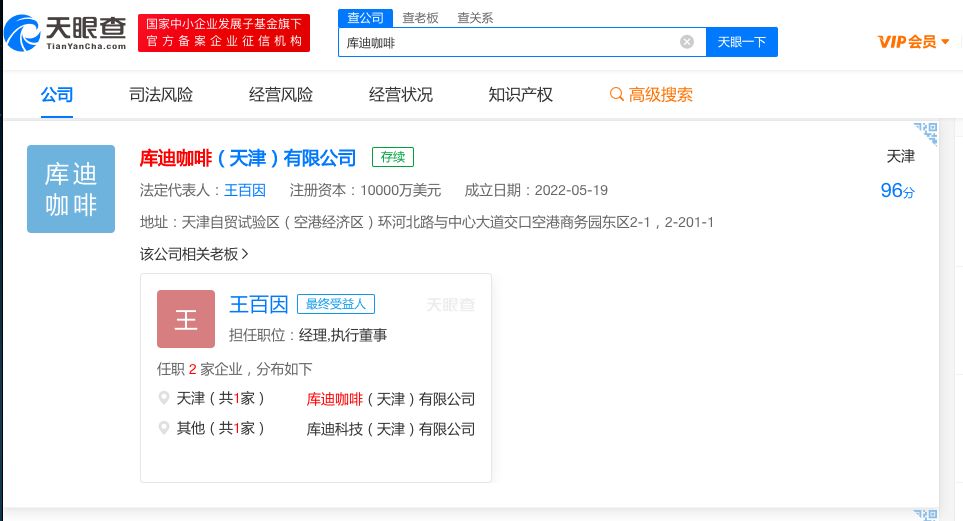Image resolution: width=963 pixels, height=521 pixels.
Task: Click the magnifier icon beside 高级搜索
Action: point(616,94)
